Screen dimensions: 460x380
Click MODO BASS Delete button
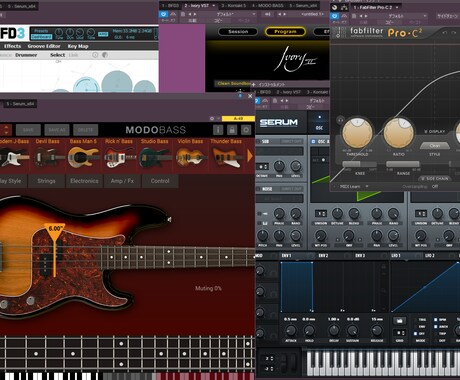[x=85, y=130]
